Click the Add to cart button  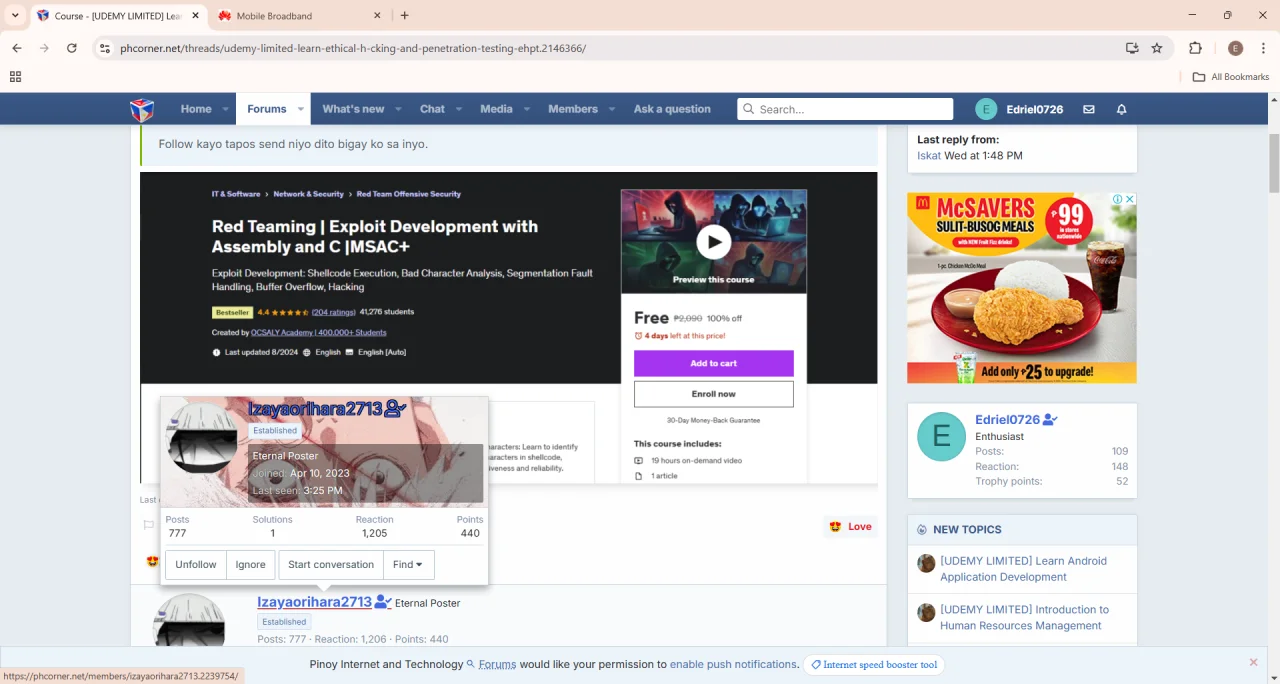[714, 363]
